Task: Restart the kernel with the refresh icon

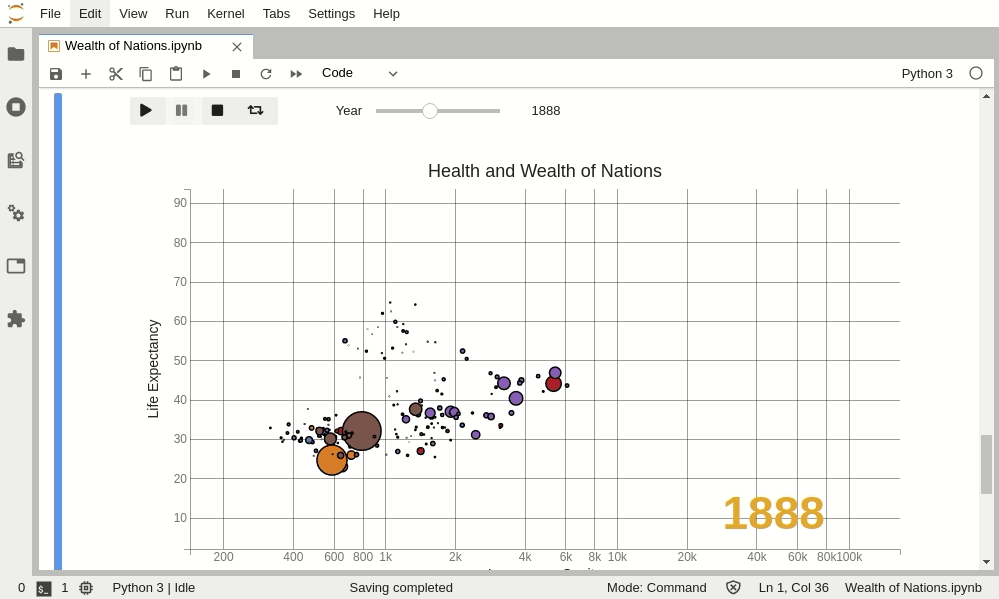Action: tap(266, 73)
